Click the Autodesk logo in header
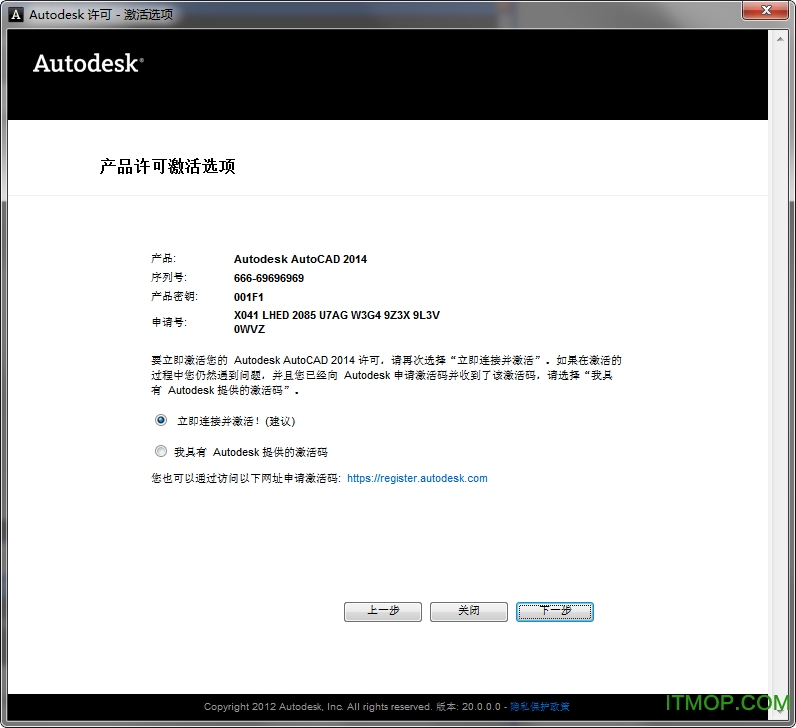Viewport: 796px width, 728px height. point(88,63)
